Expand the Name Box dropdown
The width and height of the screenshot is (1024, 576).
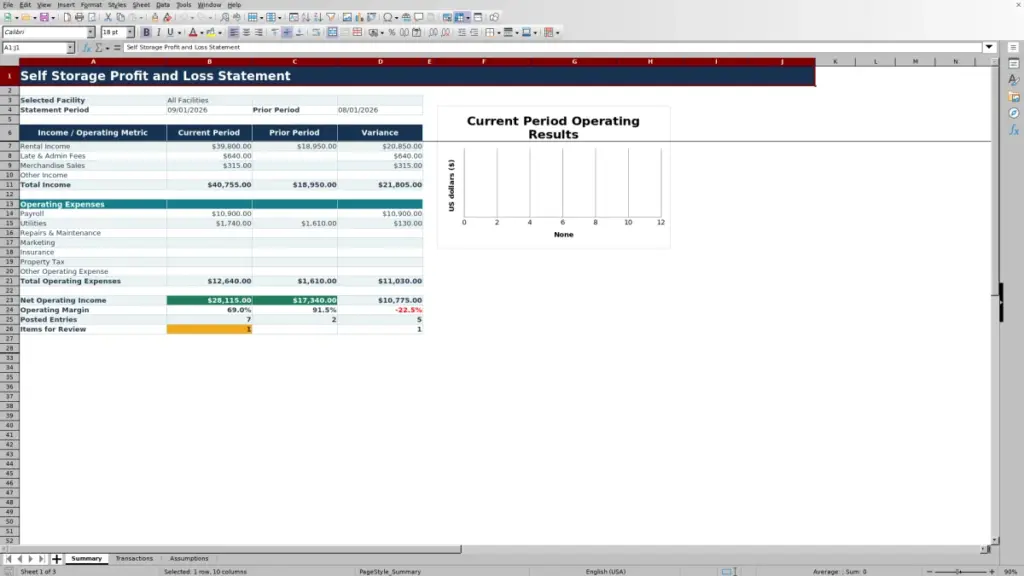tap(70, 48)
